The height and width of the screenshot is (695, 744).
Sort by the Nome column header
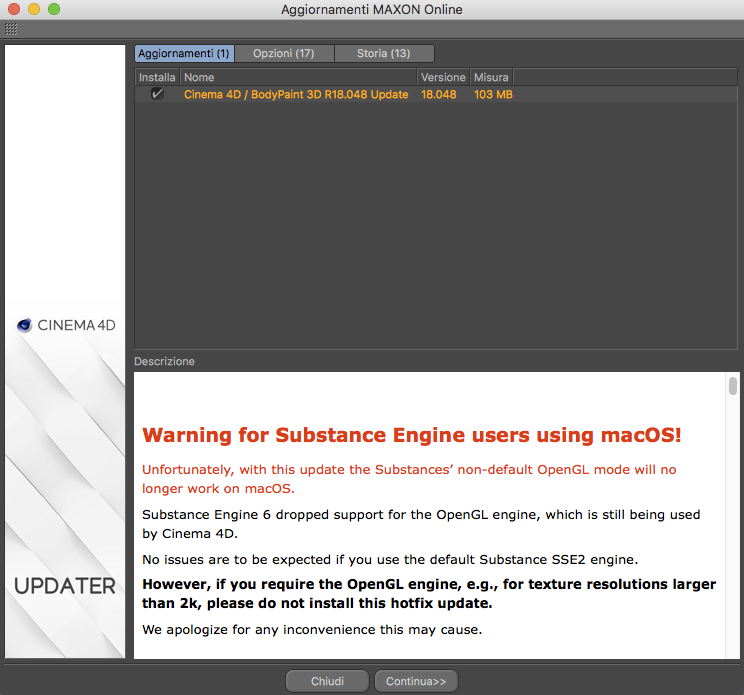[x=298, y=77]
